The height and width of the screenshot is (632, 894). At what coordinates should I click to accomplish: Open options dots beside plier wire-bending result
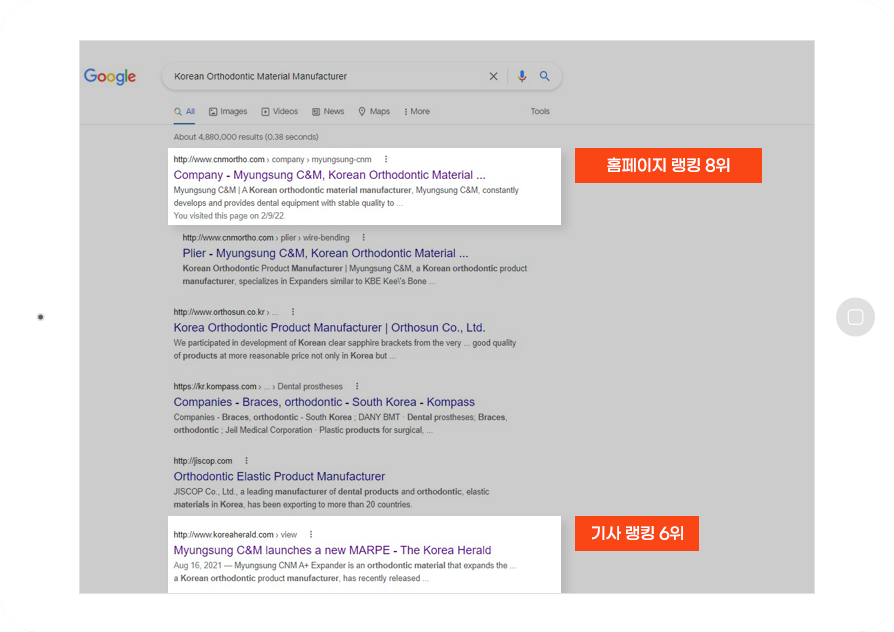click(363, 237)
